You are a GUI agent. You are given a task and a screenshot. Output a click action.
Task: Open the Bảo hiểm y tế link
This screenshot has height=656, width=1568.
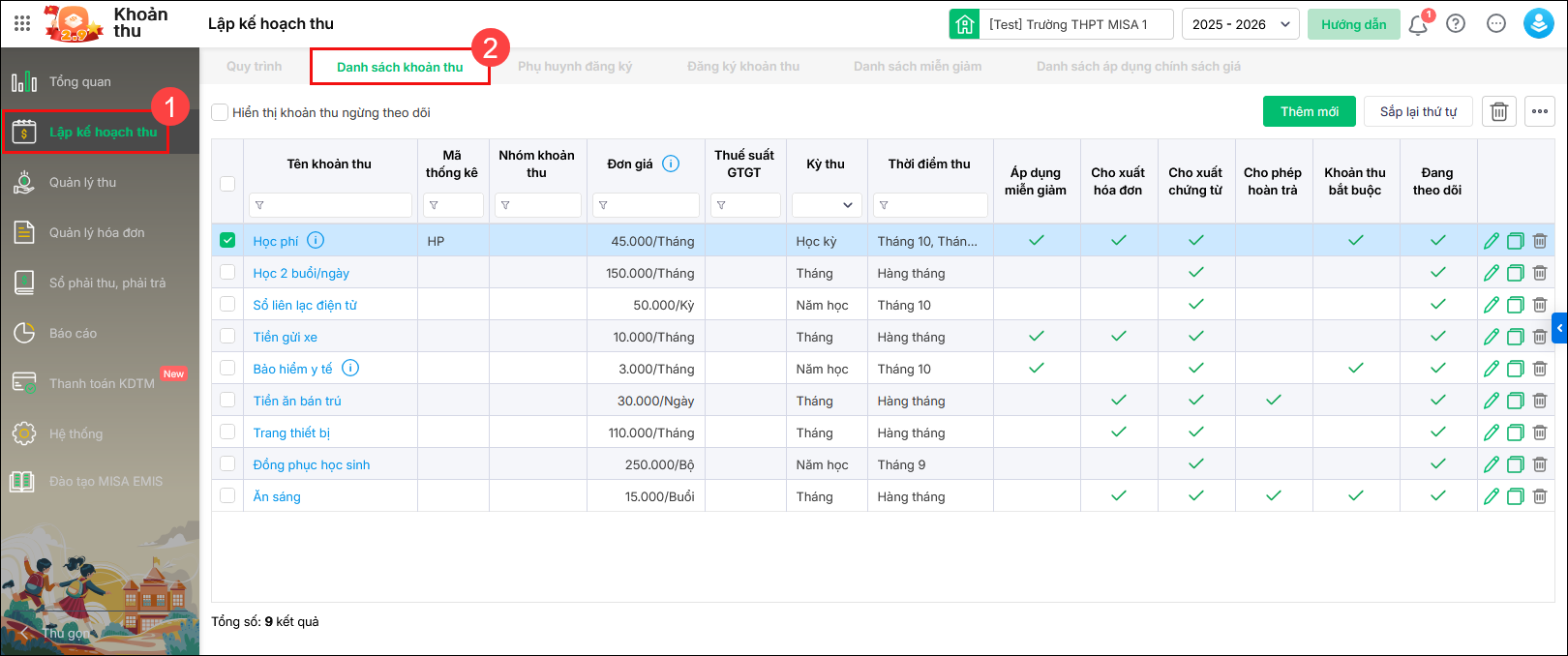(x=292, y=369)
